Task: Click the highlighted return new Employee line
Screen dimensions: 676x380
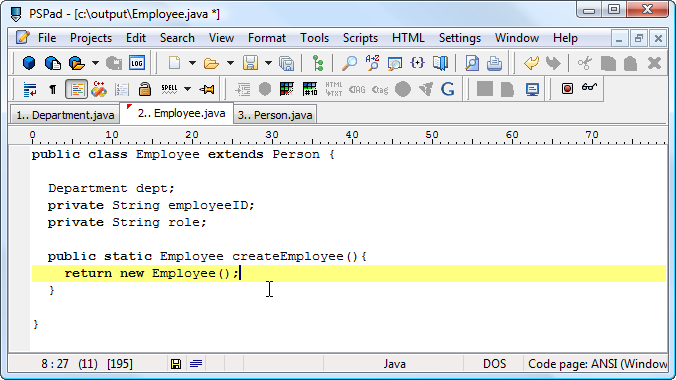Action: (349, 273)
